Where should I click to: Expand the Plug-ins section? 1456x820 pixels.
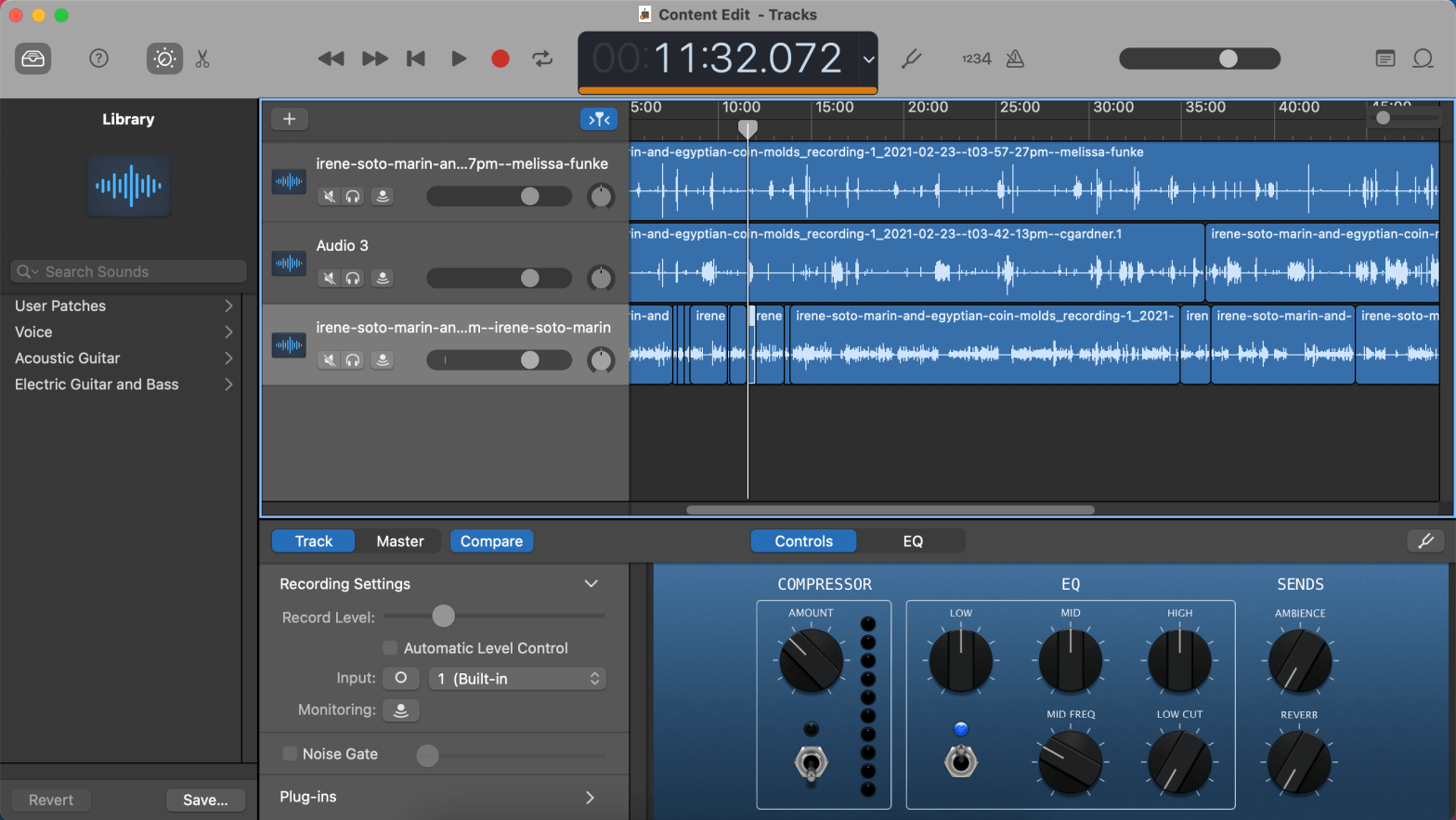click(590, 797)
